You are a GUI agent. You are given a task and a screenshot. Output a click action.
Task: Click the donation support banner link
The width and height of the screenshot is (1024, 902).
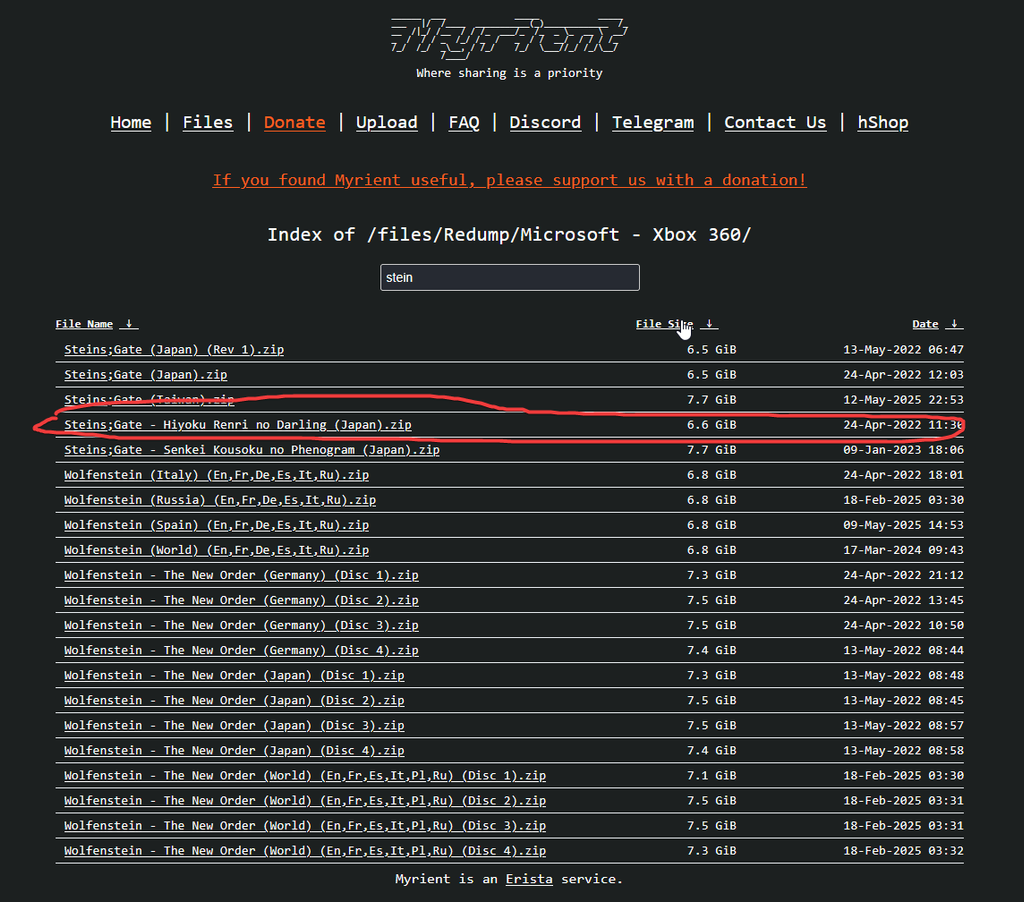tap(509, 180)
